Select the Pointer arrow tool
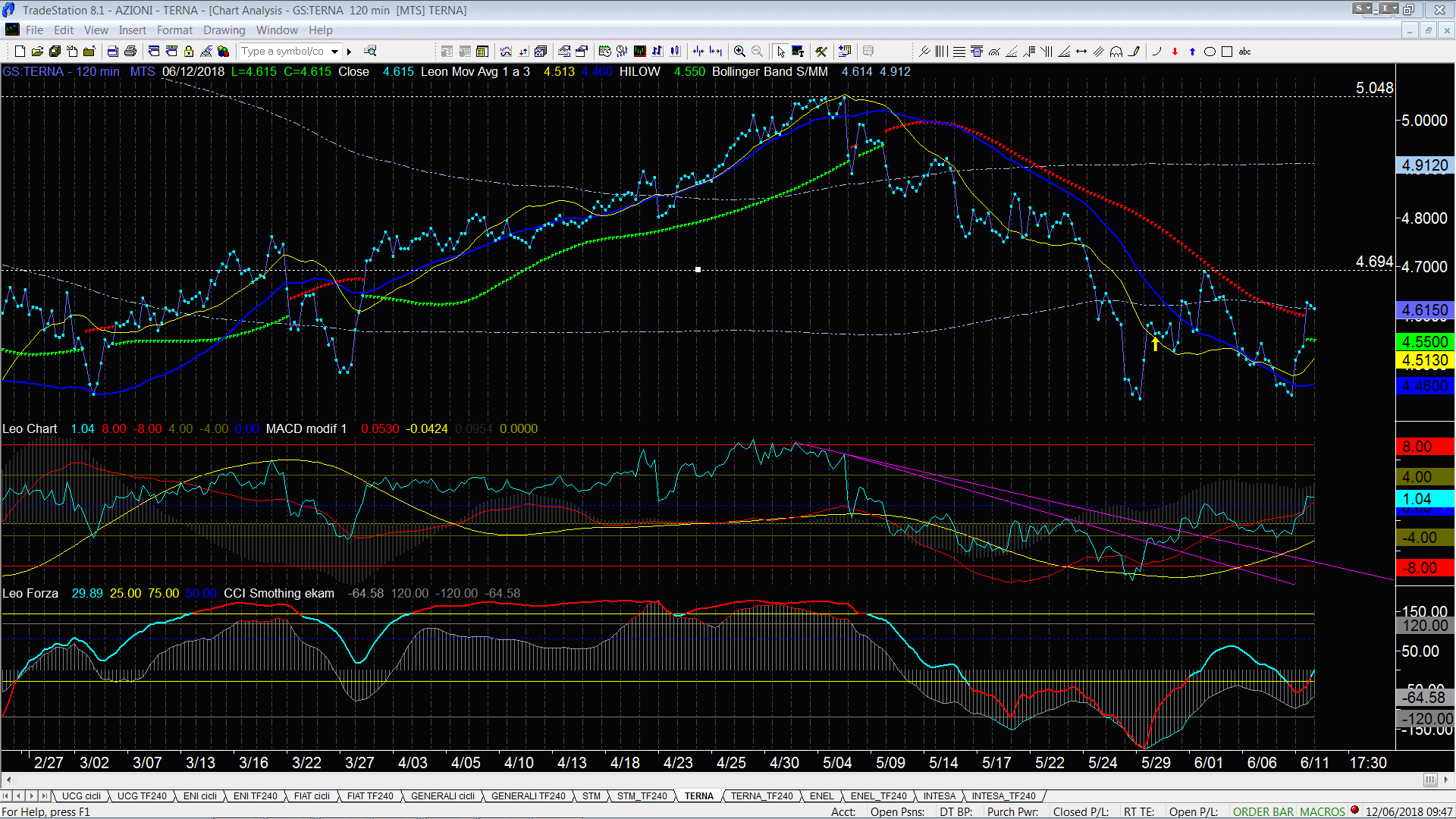The image size is (1456, 819). coord(781,52)
